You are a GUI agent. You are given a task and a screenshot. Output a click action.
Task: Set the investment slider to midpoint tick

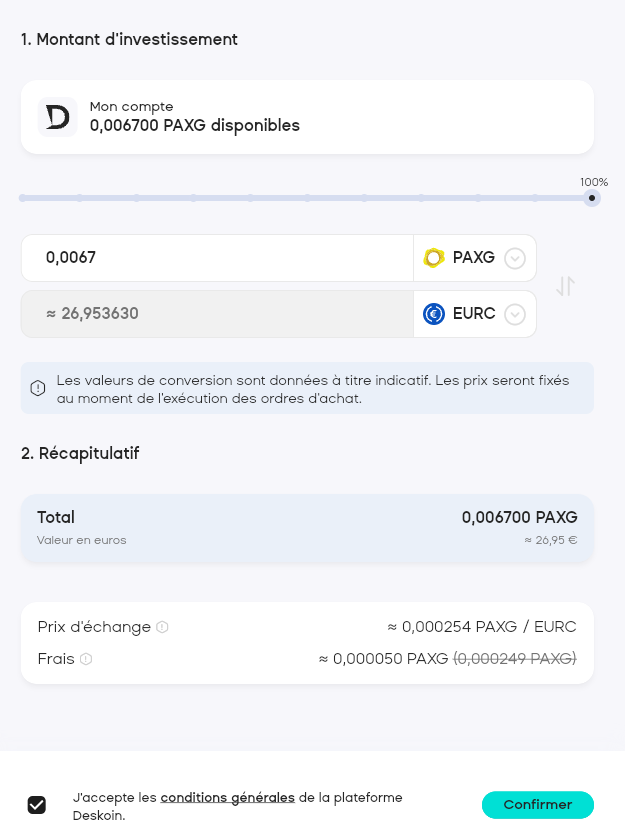[x=307, y=198]
